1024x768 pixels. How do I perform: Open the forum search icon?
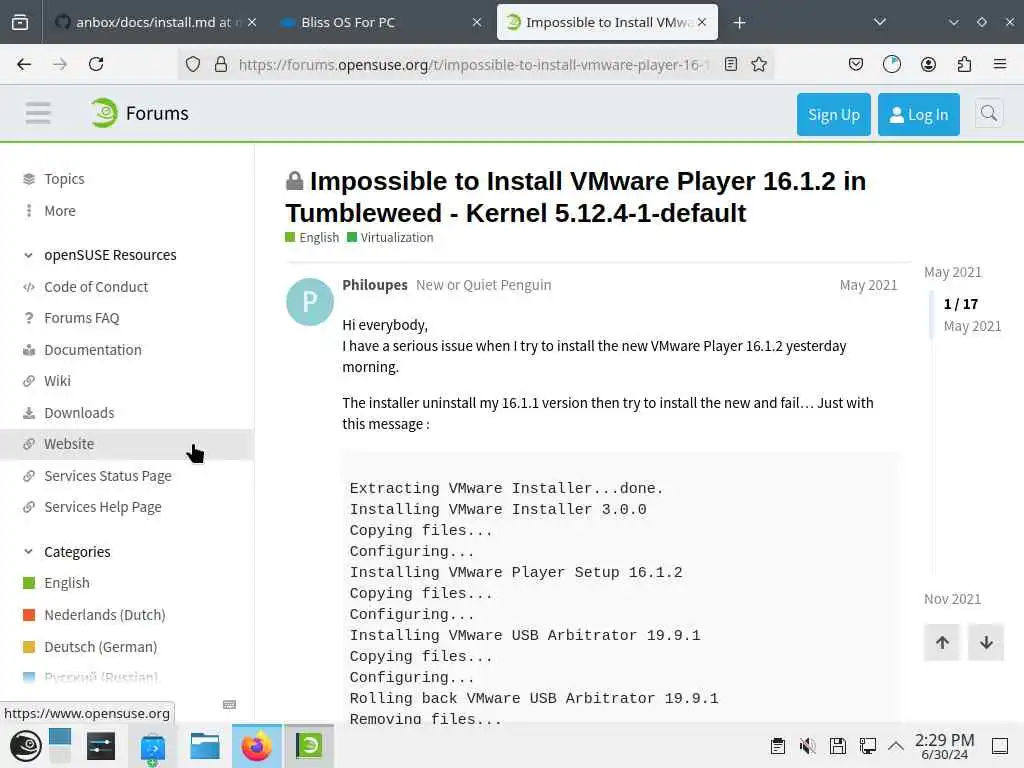coord(989,114)
